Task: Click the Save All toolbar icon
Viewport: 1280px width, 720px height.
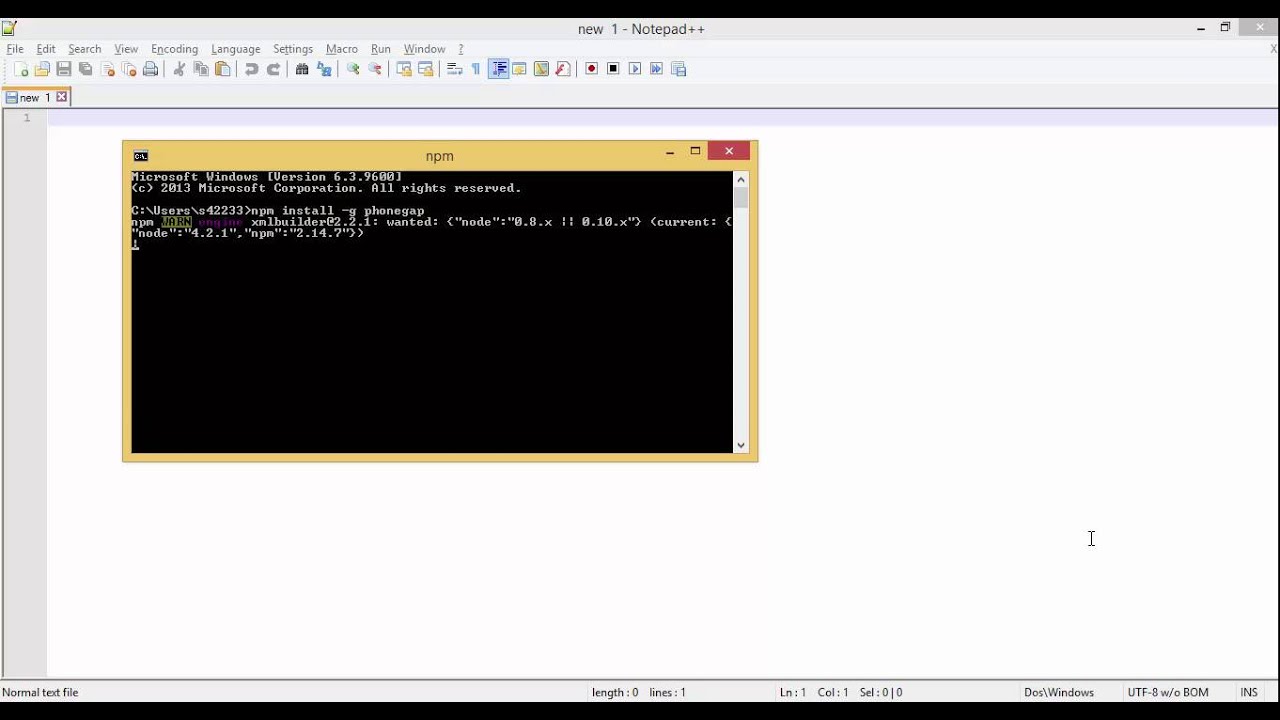Action: [86, 69]
